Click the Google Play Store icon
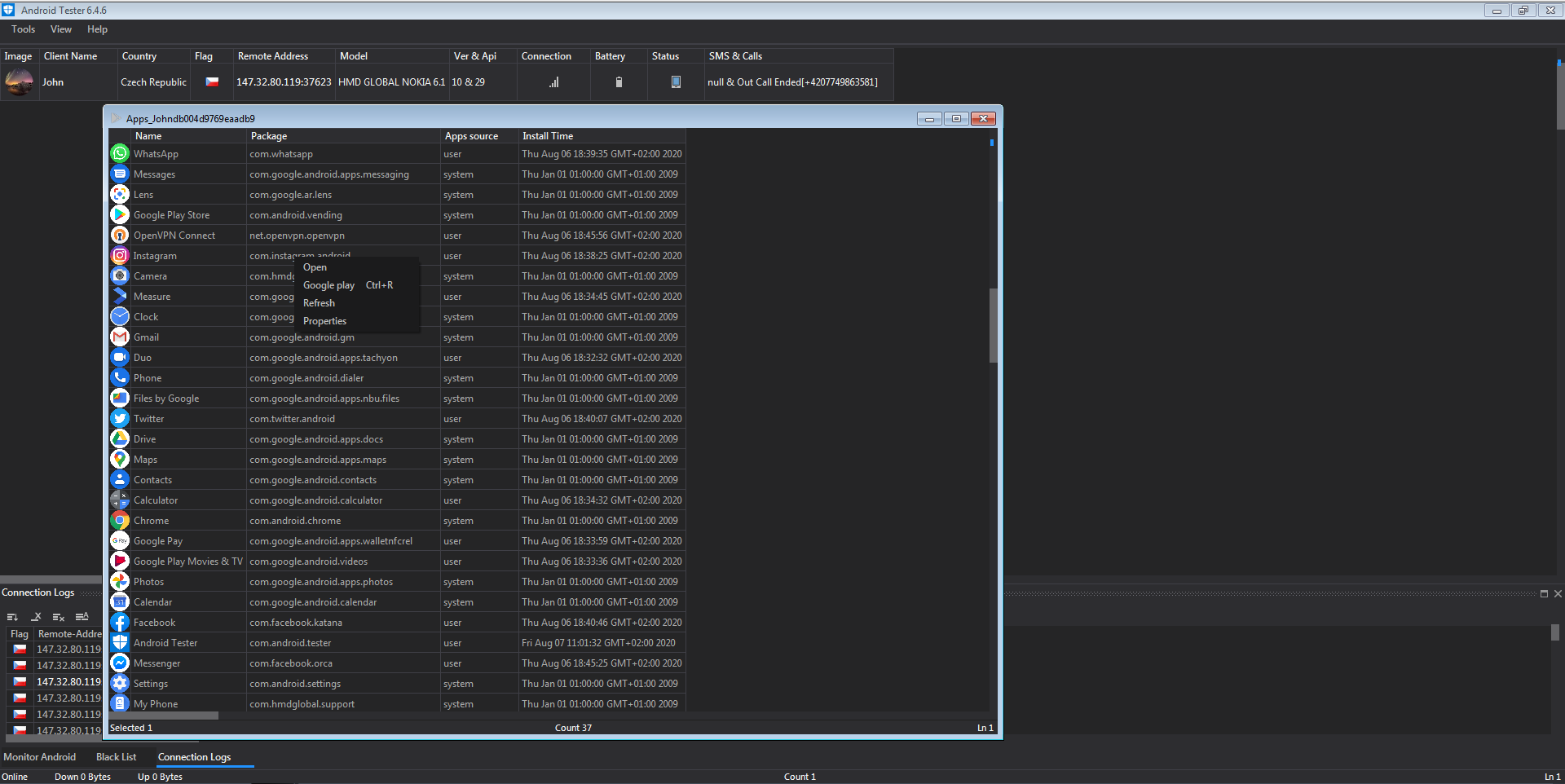1565x784 pixels. click(120, 214)
